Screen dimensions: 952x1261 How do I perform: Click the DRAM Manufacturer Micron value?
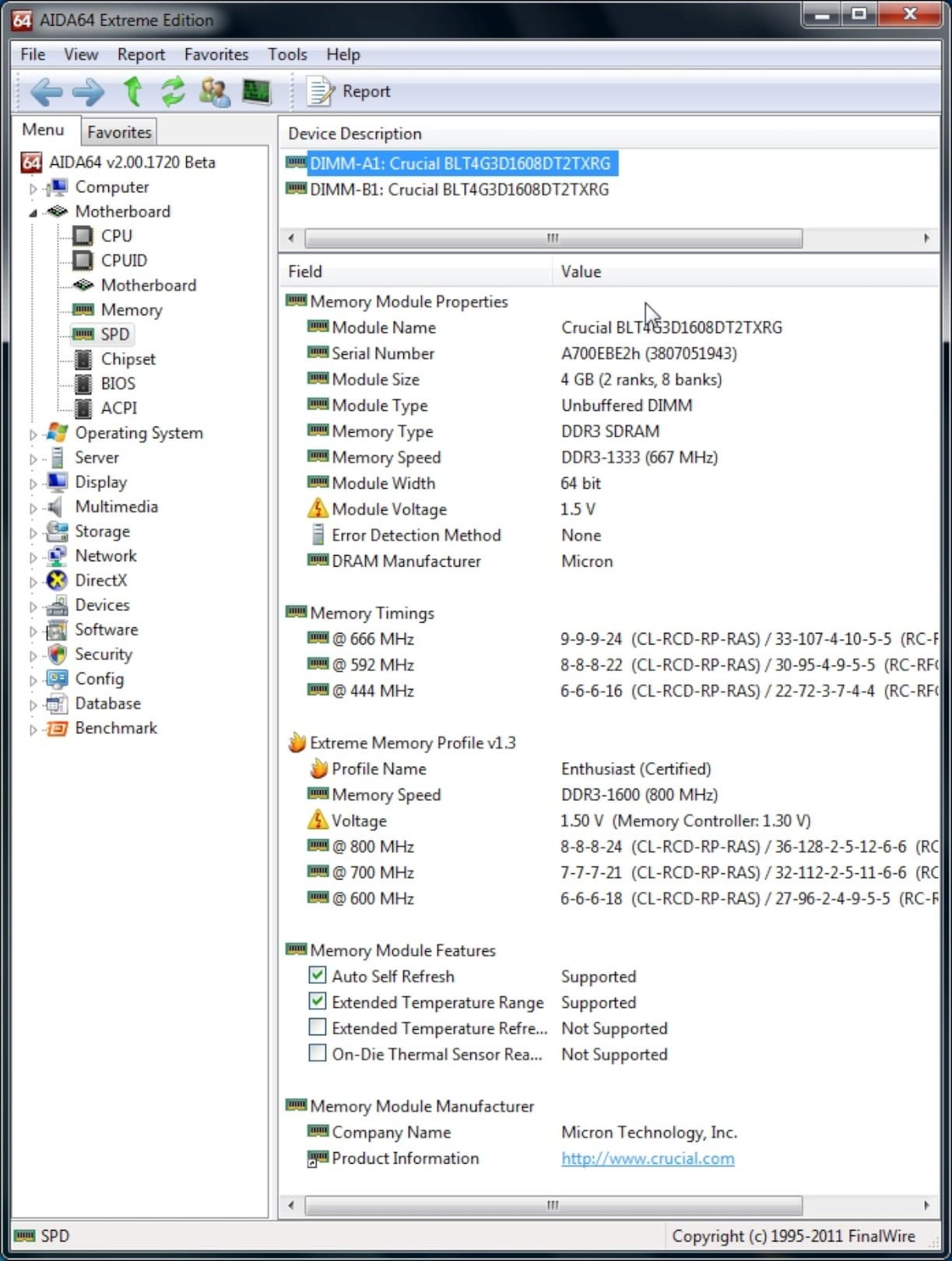(x=587, y=561)
